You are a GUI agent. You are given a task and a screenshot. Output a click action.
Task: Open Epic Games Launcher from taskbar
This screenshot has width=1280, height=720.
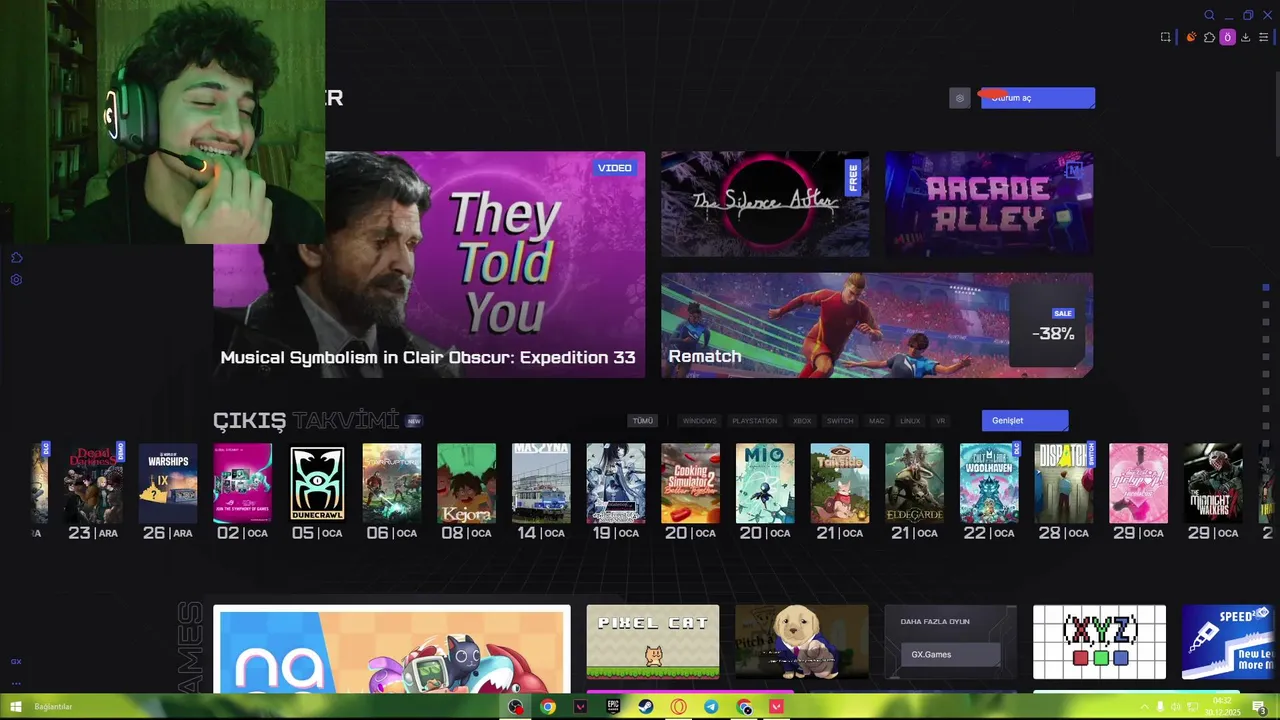613,707
